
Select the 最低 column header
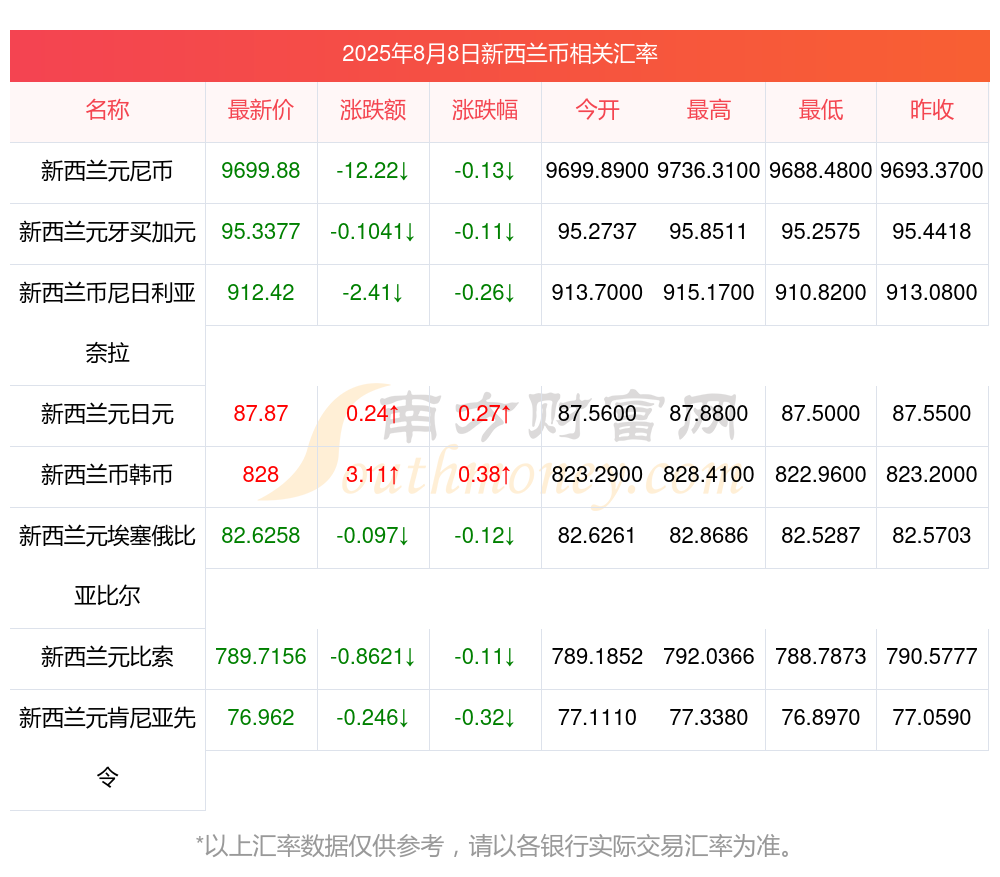click(x=820, y=110)
